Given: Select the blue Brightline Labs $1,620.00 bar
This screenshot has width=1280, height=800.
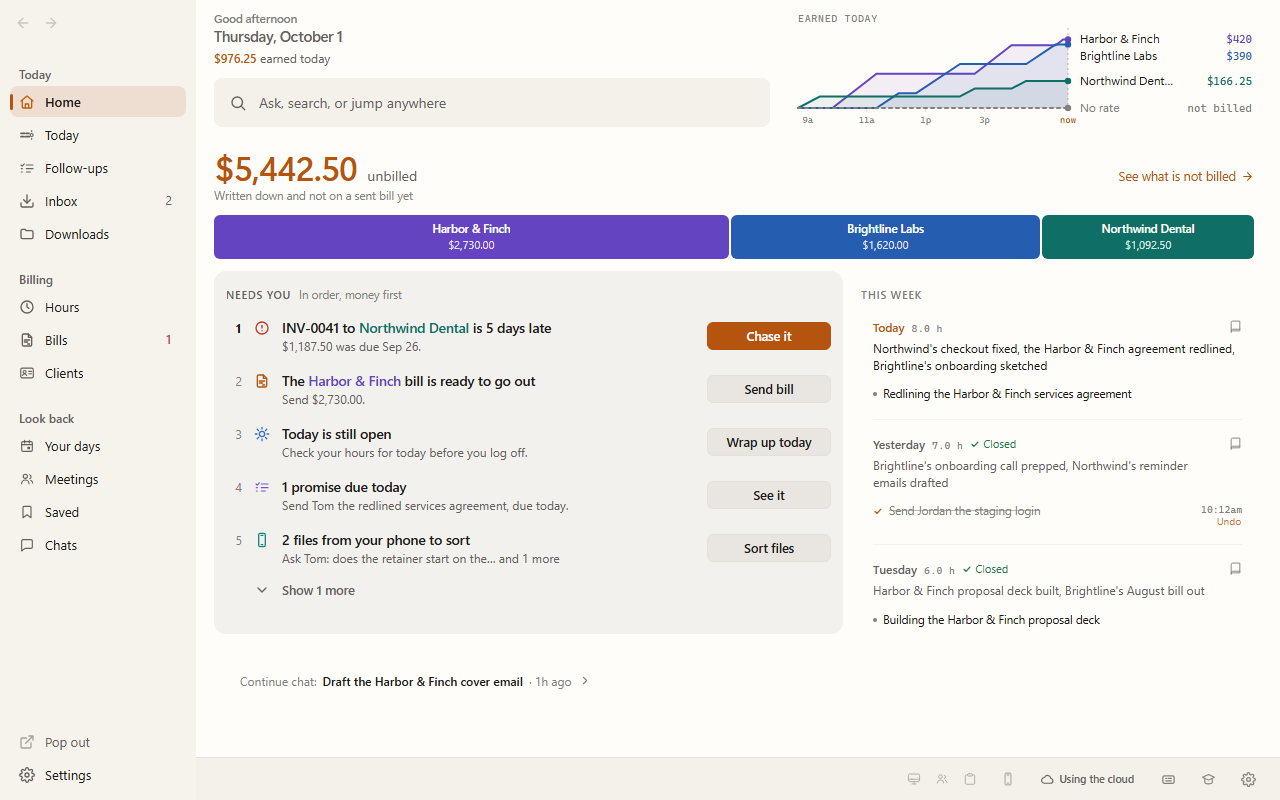Looking at the screenshot, I should 885,236.
